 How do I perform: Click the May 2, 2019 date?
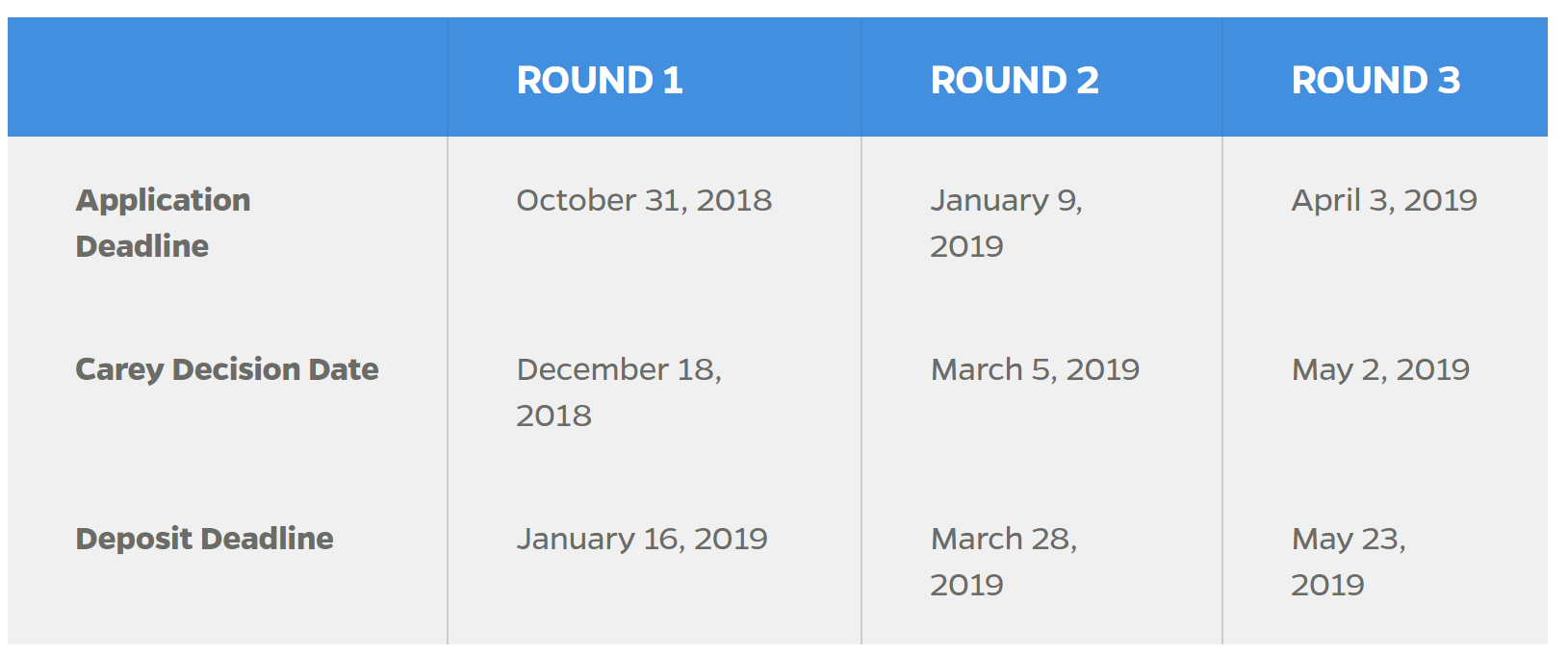pyautogui.click(x=1380, y=369)
